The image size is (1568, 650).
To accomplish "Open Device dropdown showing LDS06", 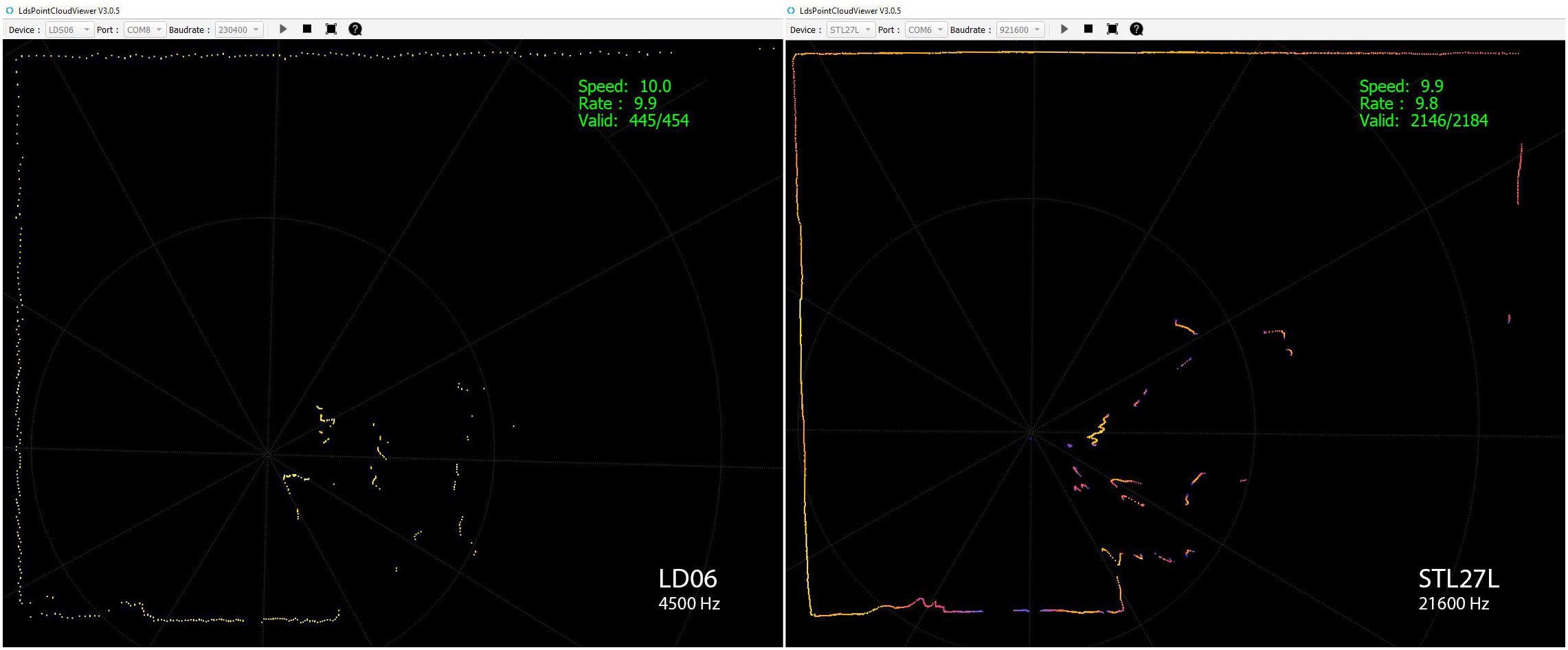I will click(x=69, y=30).
